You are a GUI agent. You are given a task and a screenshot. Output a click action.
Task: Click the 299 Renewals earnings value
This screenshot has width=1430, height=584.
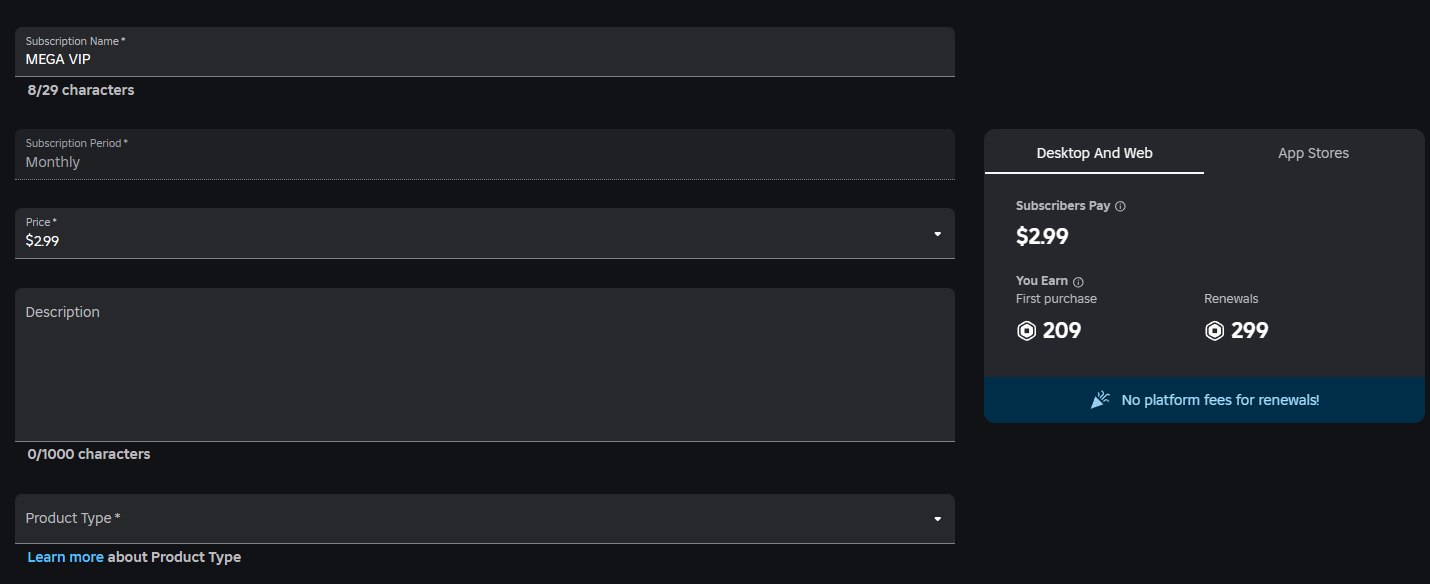[1251, 330]
